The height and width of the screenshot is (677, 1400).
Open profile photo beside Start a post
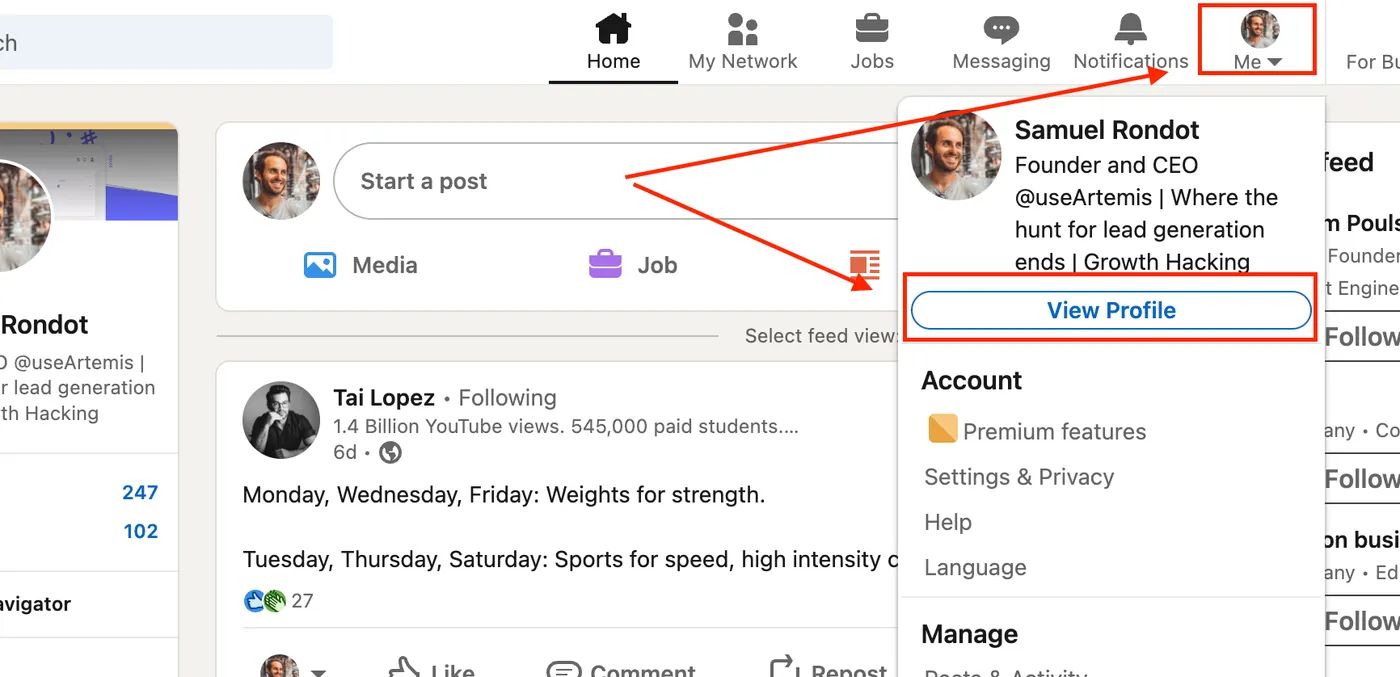point(281,181)
